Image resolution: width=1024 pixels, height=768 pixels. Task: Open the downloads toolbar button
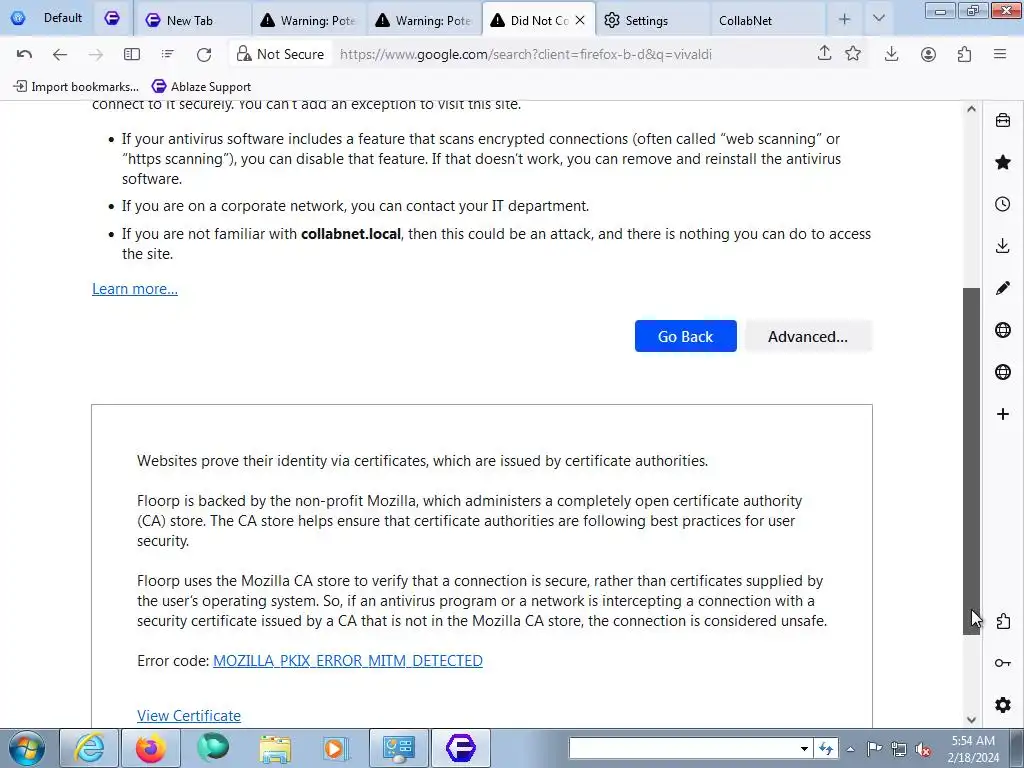(x=891, y=54)
